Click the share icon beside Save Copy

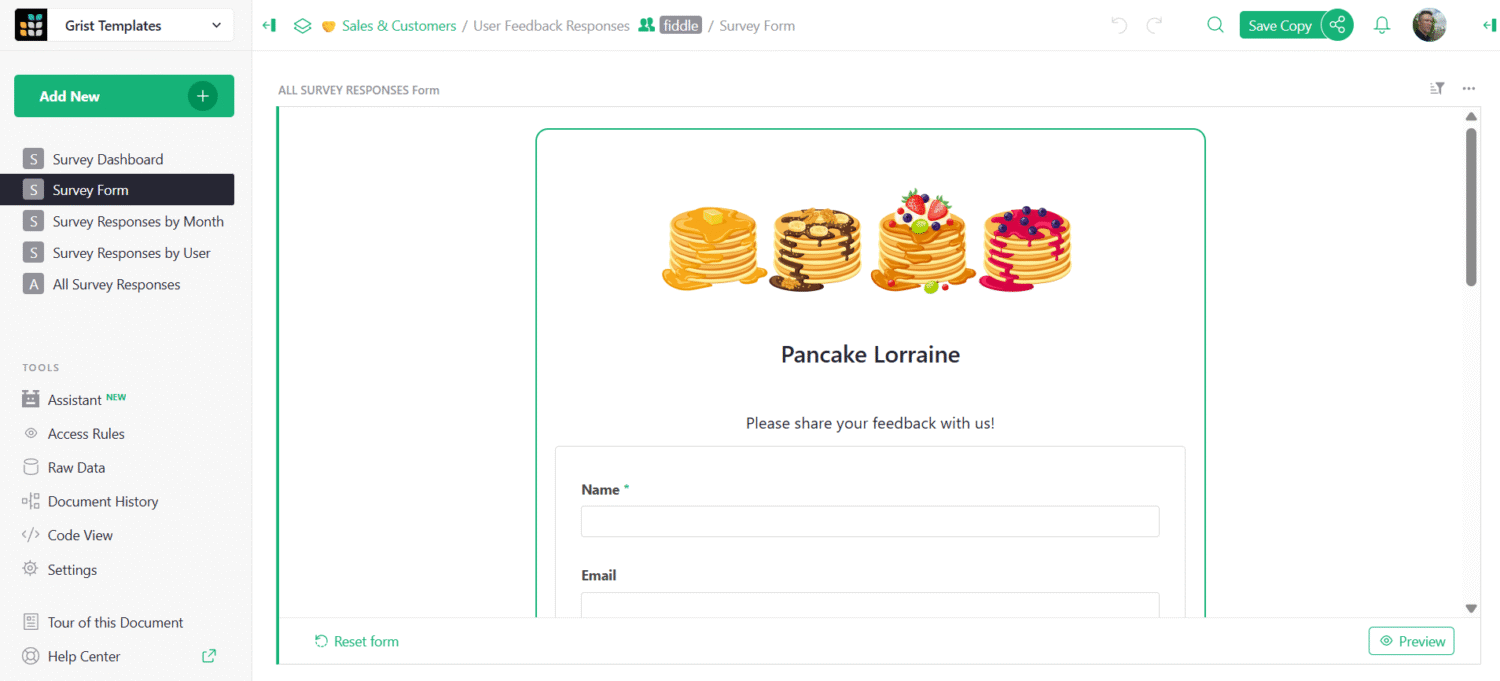(x=1337, y=26)
